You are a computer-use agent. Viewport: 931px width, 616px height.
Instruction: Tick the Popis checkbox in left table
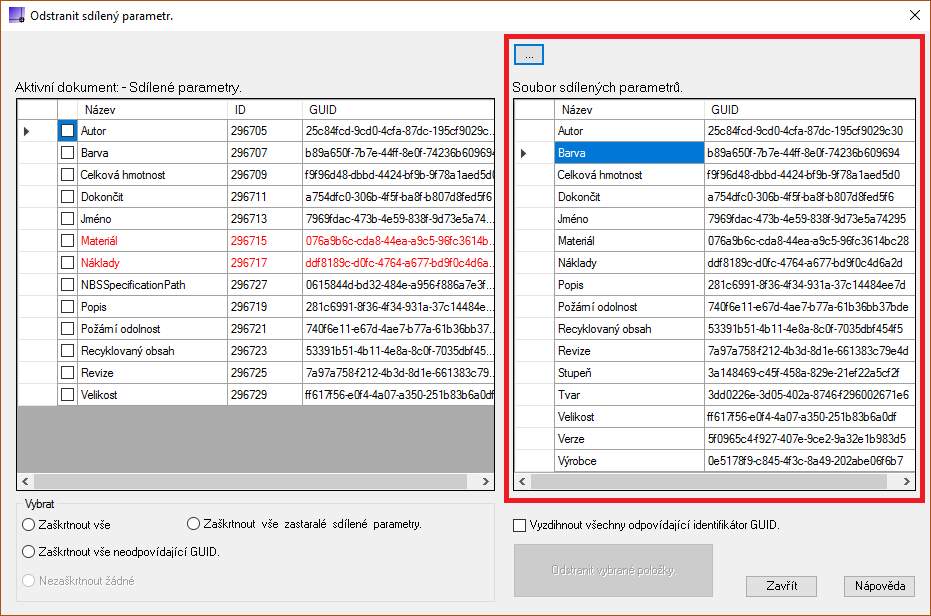click(x=68, y=307)
